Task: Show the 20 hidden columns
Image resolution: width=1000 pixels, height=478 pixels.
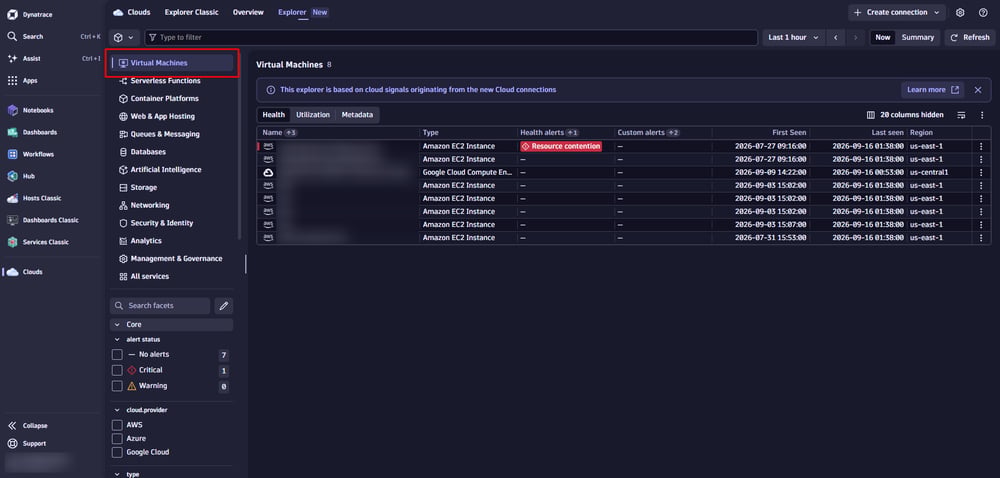Action: click(905, 115)
